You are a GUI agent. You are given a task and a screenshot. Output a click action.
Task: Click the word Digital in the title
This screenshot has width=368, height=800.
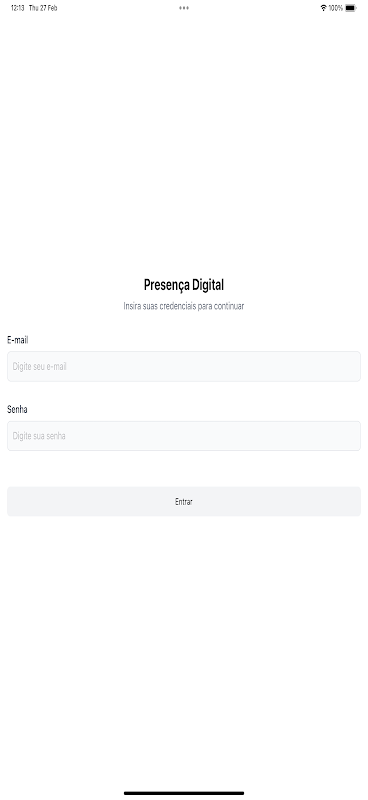pos(205,285)
